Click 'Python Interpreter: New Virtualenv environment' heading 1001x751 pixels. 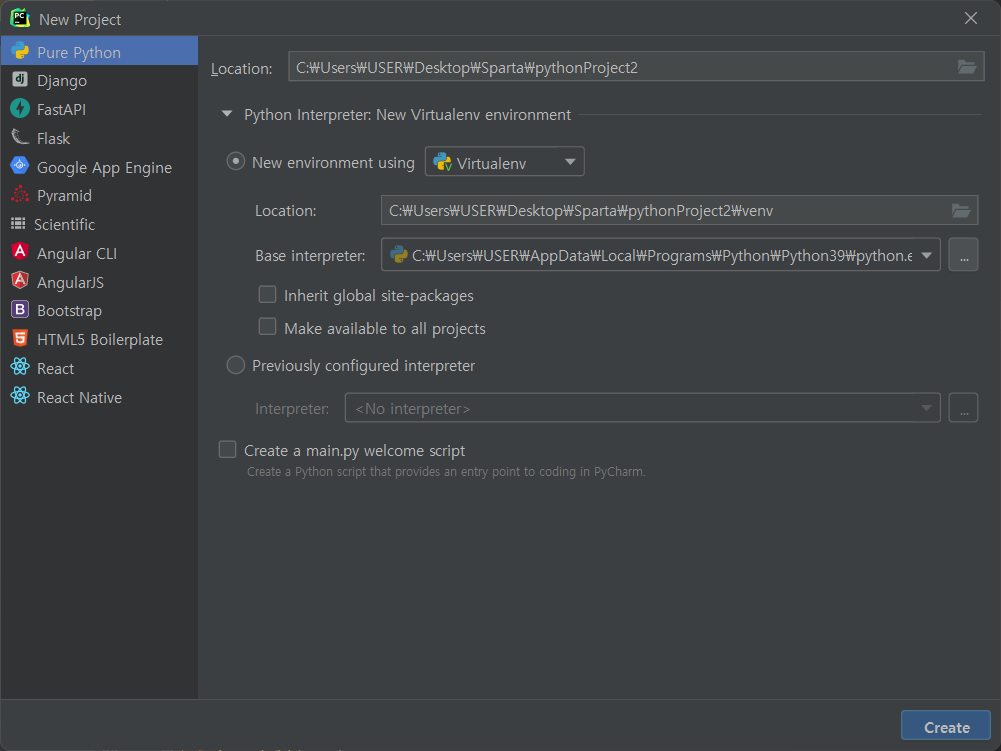(x=407, y=115)
